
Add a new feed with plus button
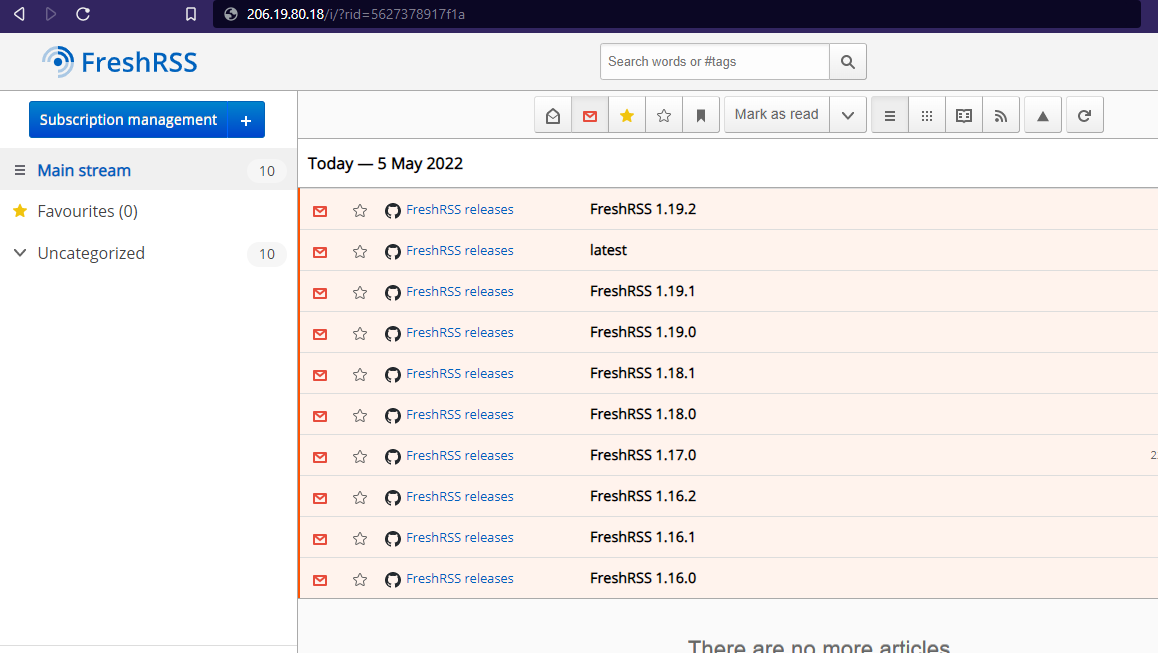point(246,120)
